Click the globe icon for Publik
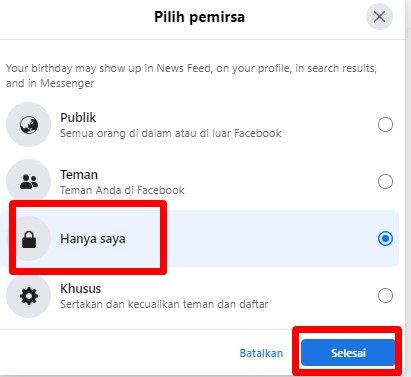The width and height of the screenshot is (411, 377). tap(29, 125)
